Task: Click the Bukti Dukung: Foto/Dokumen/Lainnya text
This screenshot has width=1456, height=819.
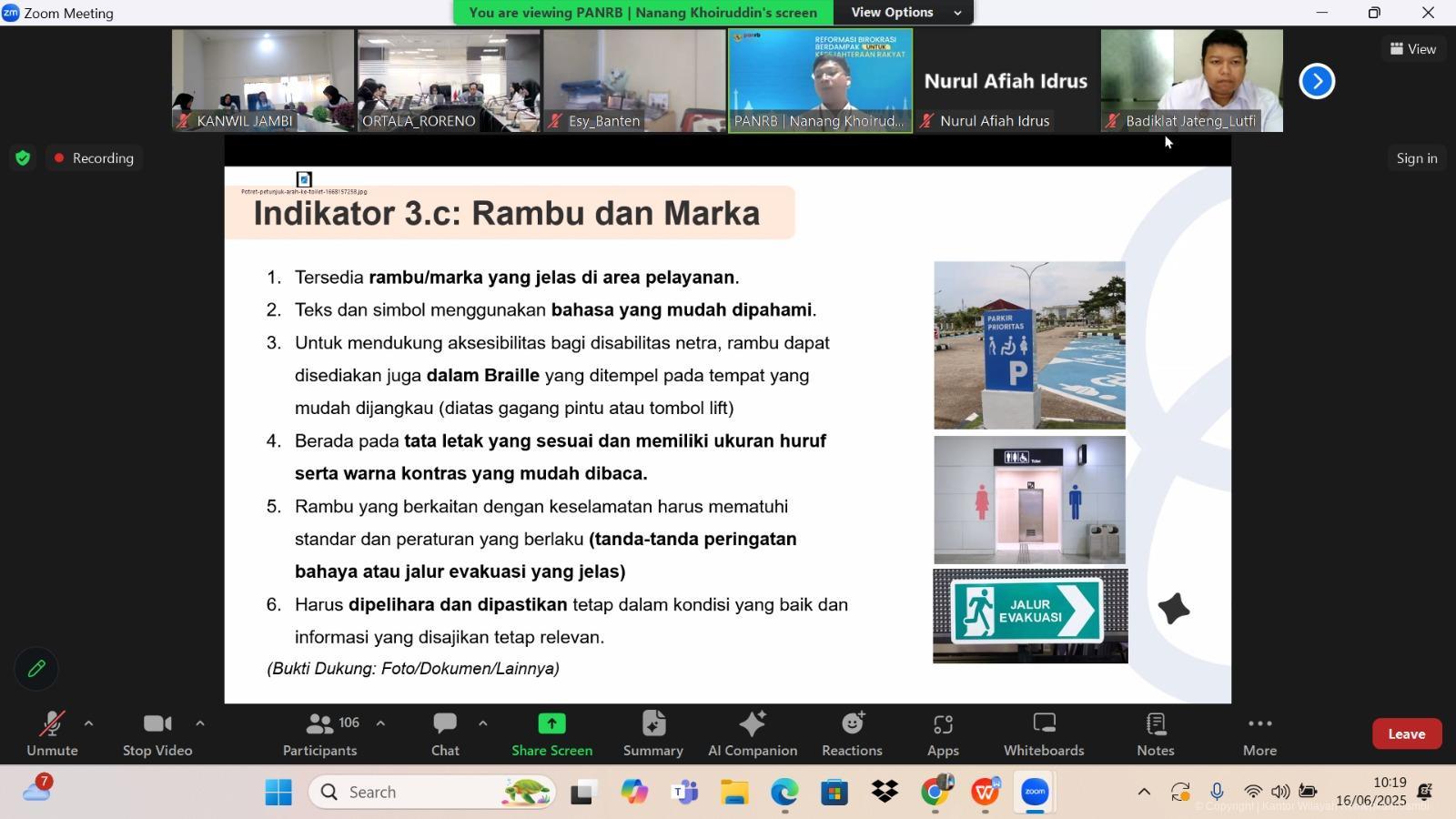Action: point(413,669)
